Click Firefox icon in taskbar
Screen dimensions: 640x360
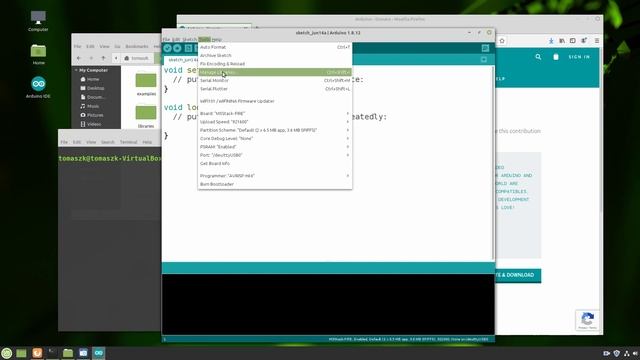tap(37, 353)
